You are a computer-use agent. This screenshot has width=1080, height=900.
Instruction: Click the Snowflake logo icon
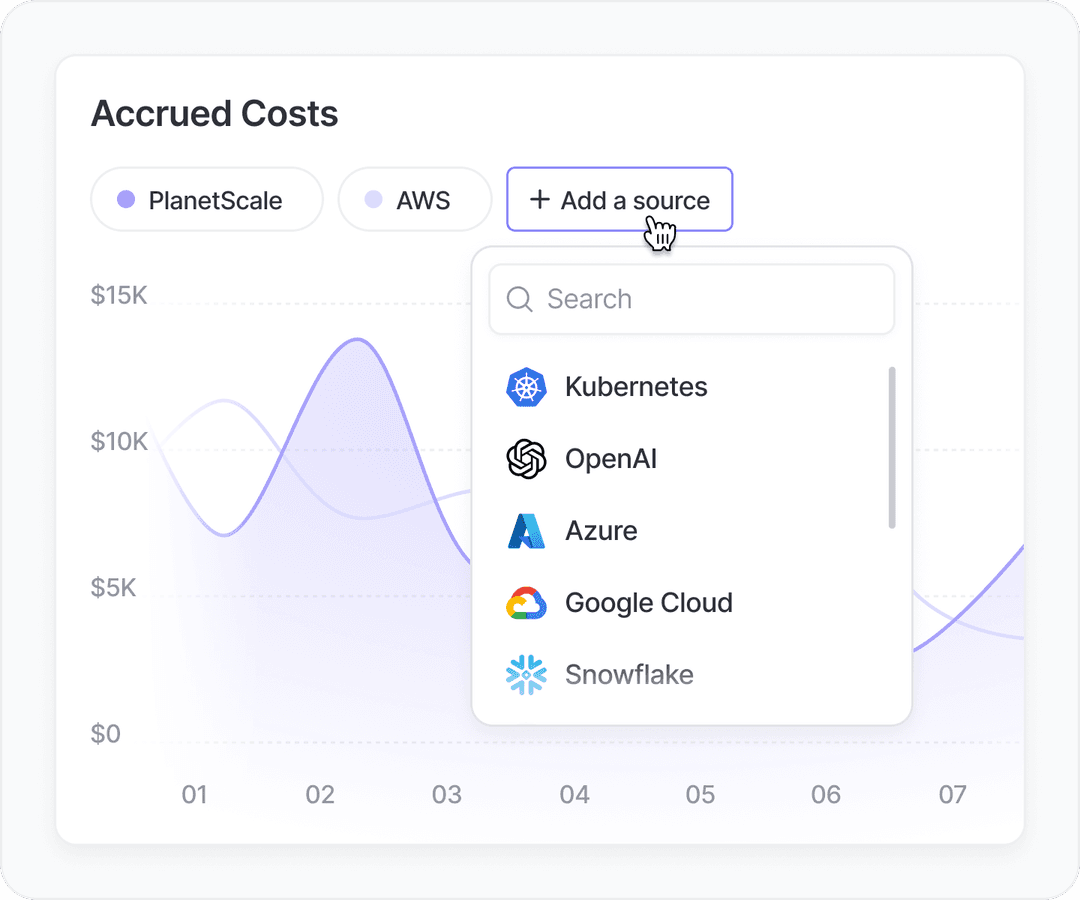(526, 675)
